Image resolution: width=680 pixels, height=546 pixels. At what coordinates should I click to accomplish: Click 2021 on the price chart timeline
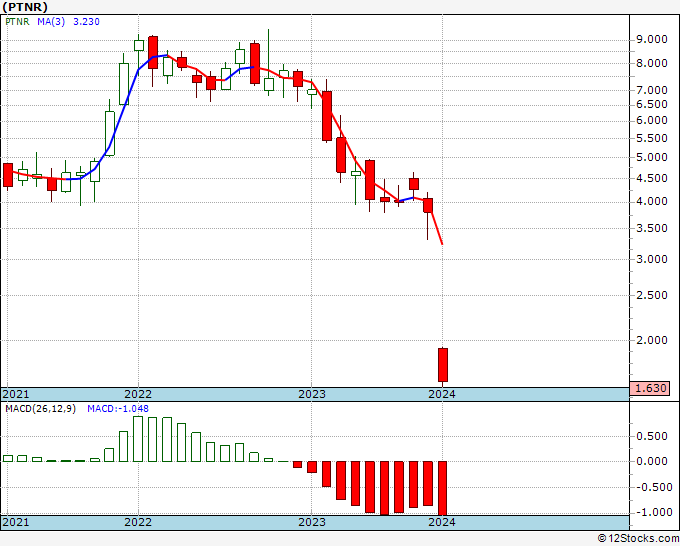[x=16, y=394]
